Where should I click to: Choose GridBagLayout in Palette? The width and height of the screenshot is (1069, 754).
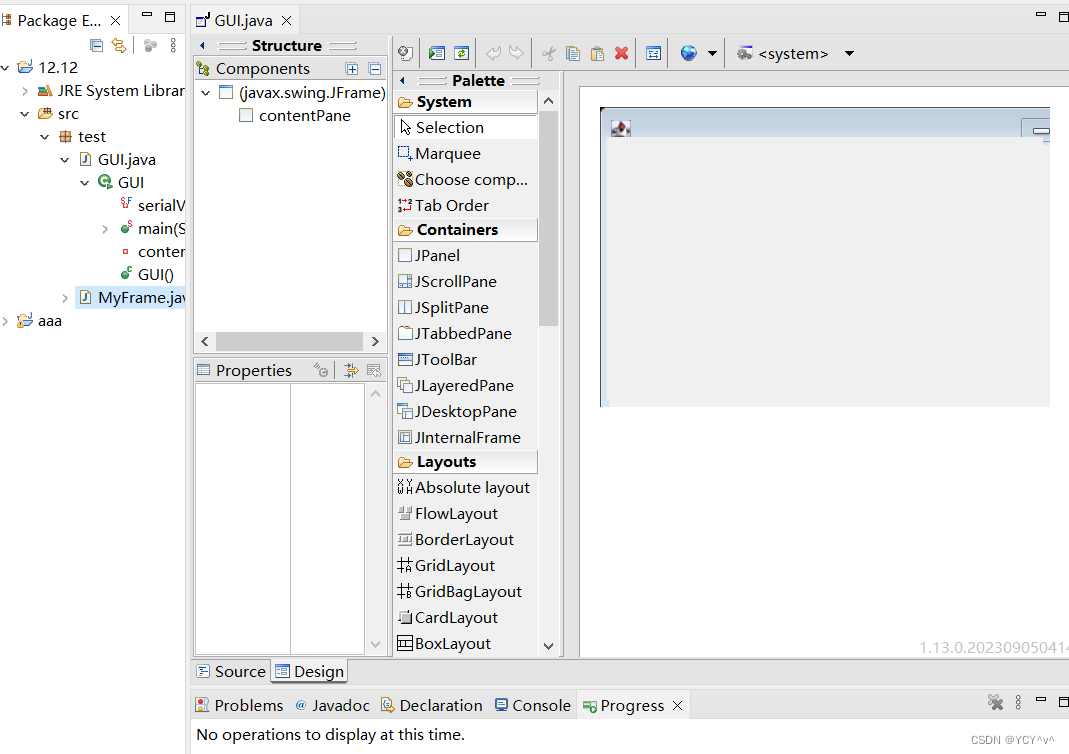466,591
